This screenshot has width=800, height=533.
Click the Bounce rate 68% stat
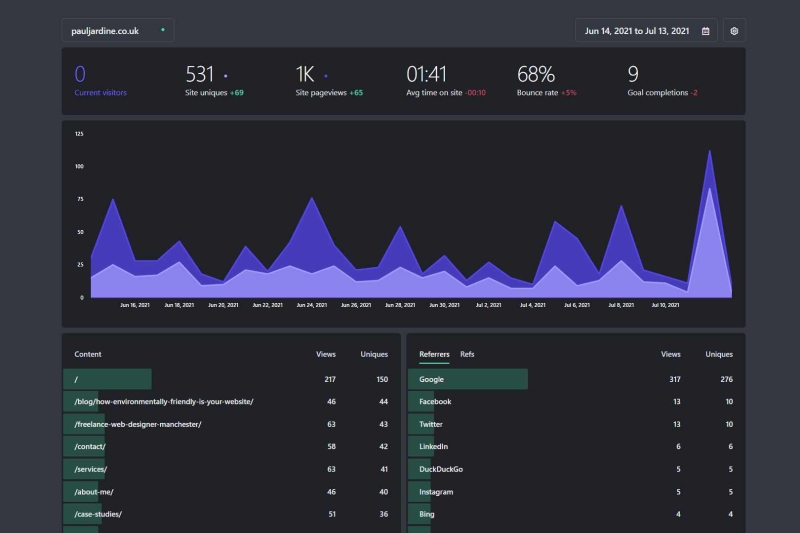tap(546, 81)
